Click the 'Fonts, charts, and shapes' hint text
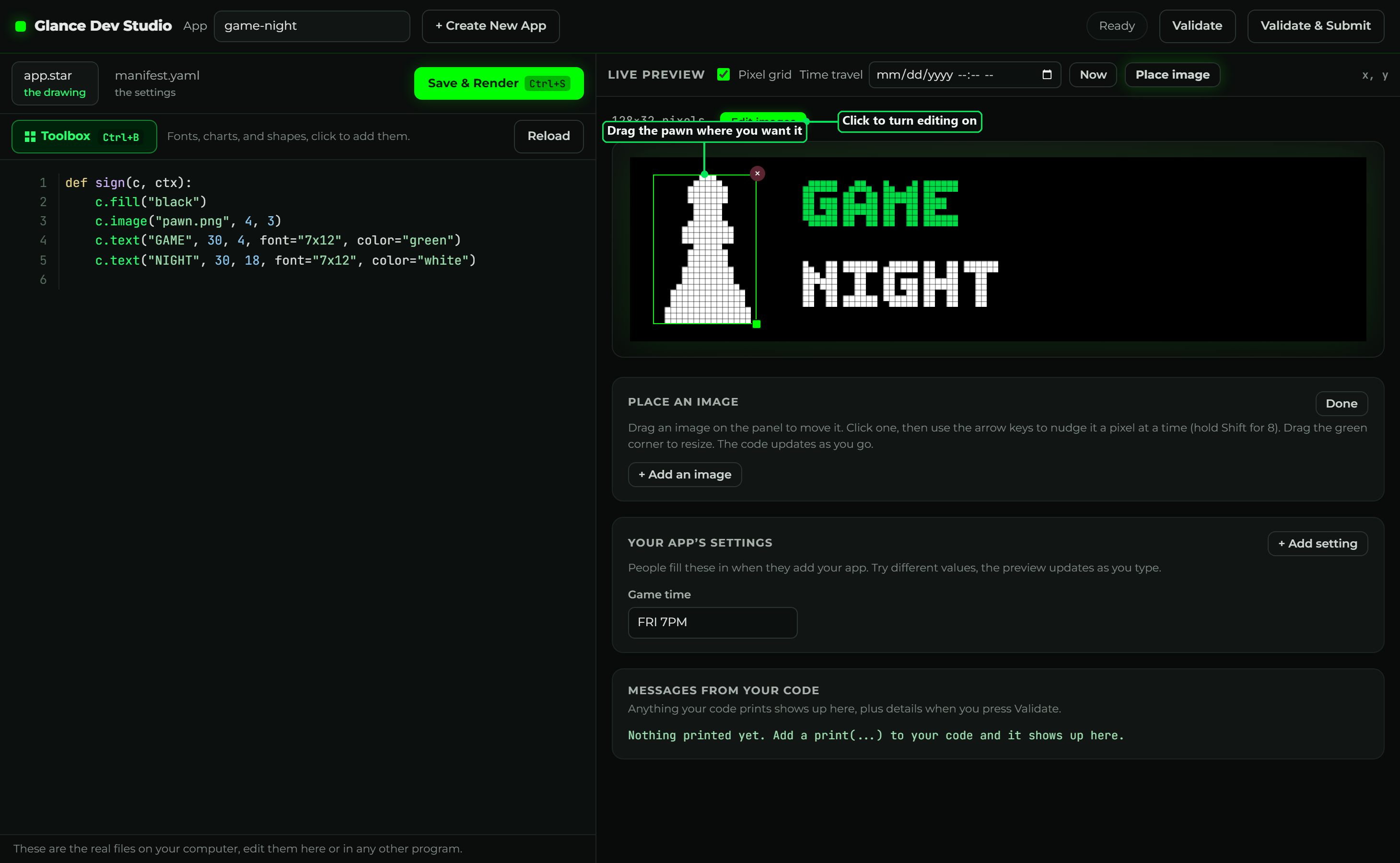This screenshot has height=863, width=1400. pyautogui.click(x=288, y=137)
